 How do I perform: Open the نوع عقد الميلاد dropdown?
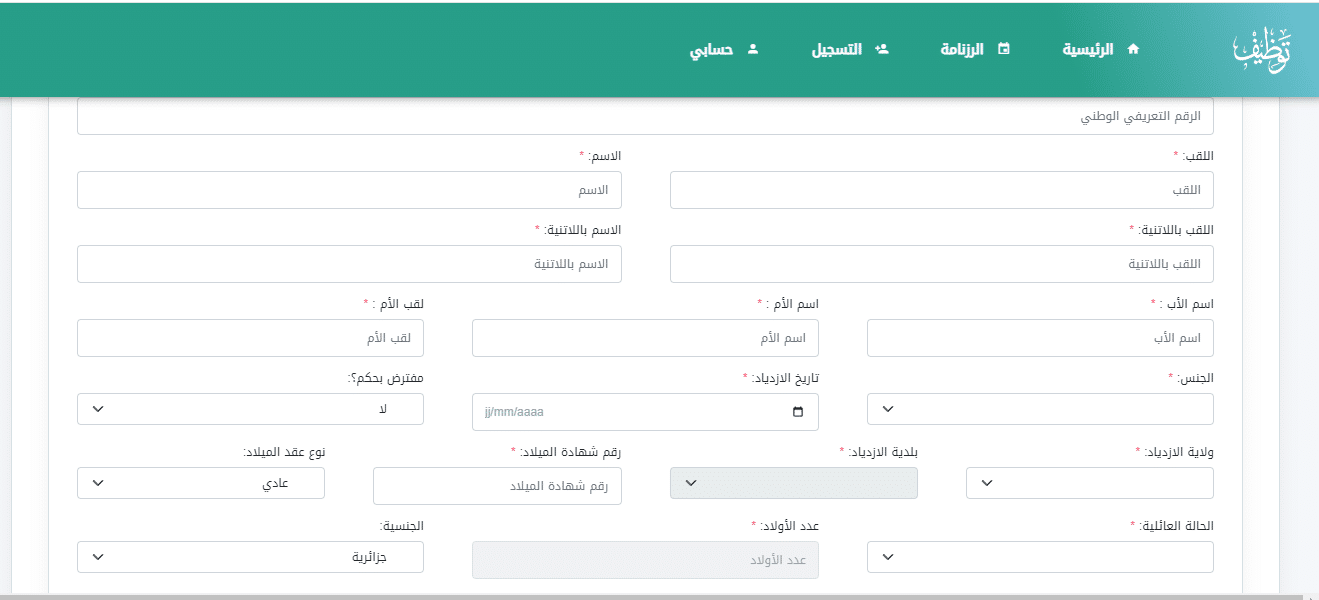tap(201, 483)
